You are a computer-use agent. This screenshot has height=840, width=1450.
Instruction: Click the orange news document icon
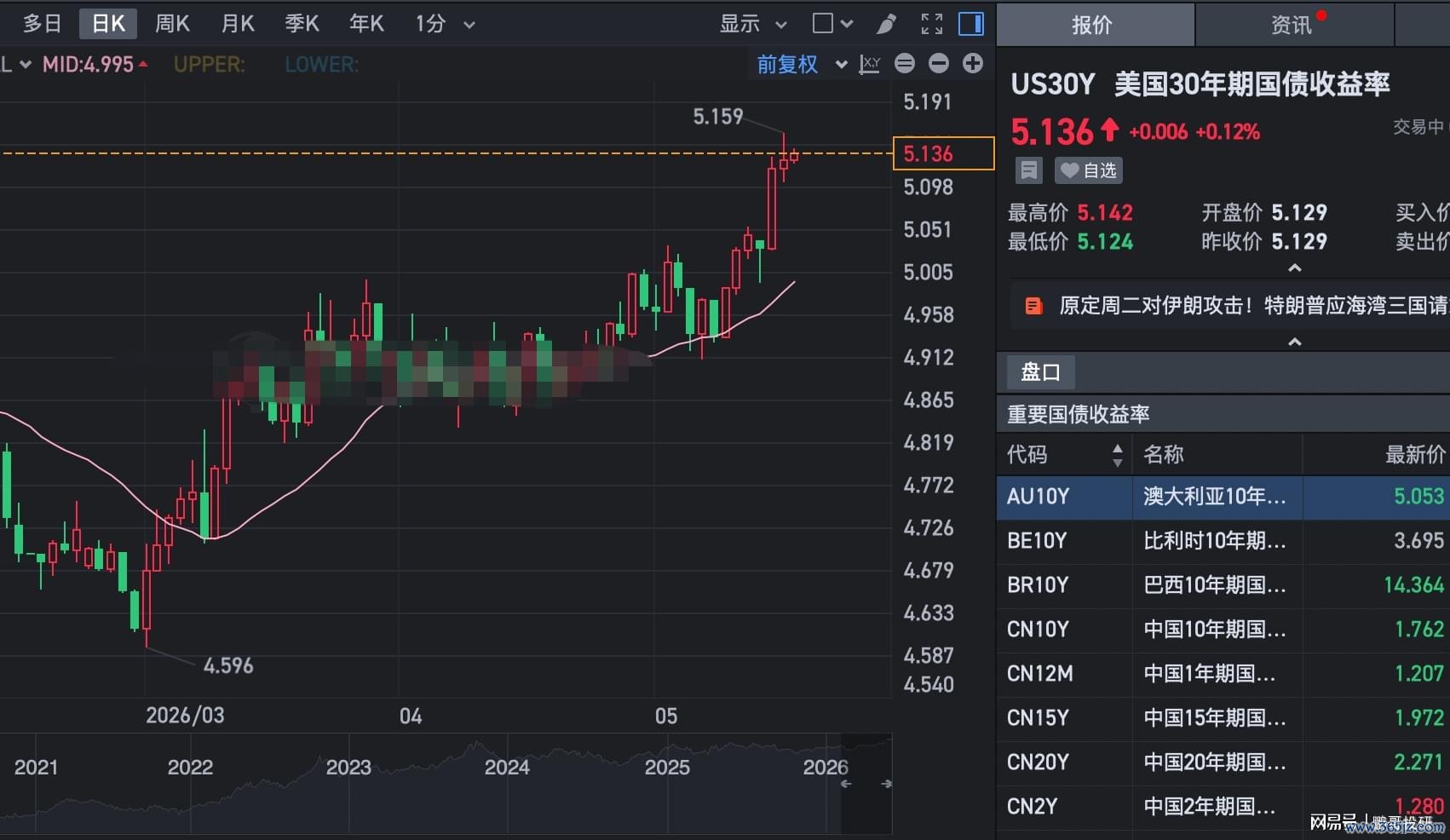click(x=1033, y=306)
